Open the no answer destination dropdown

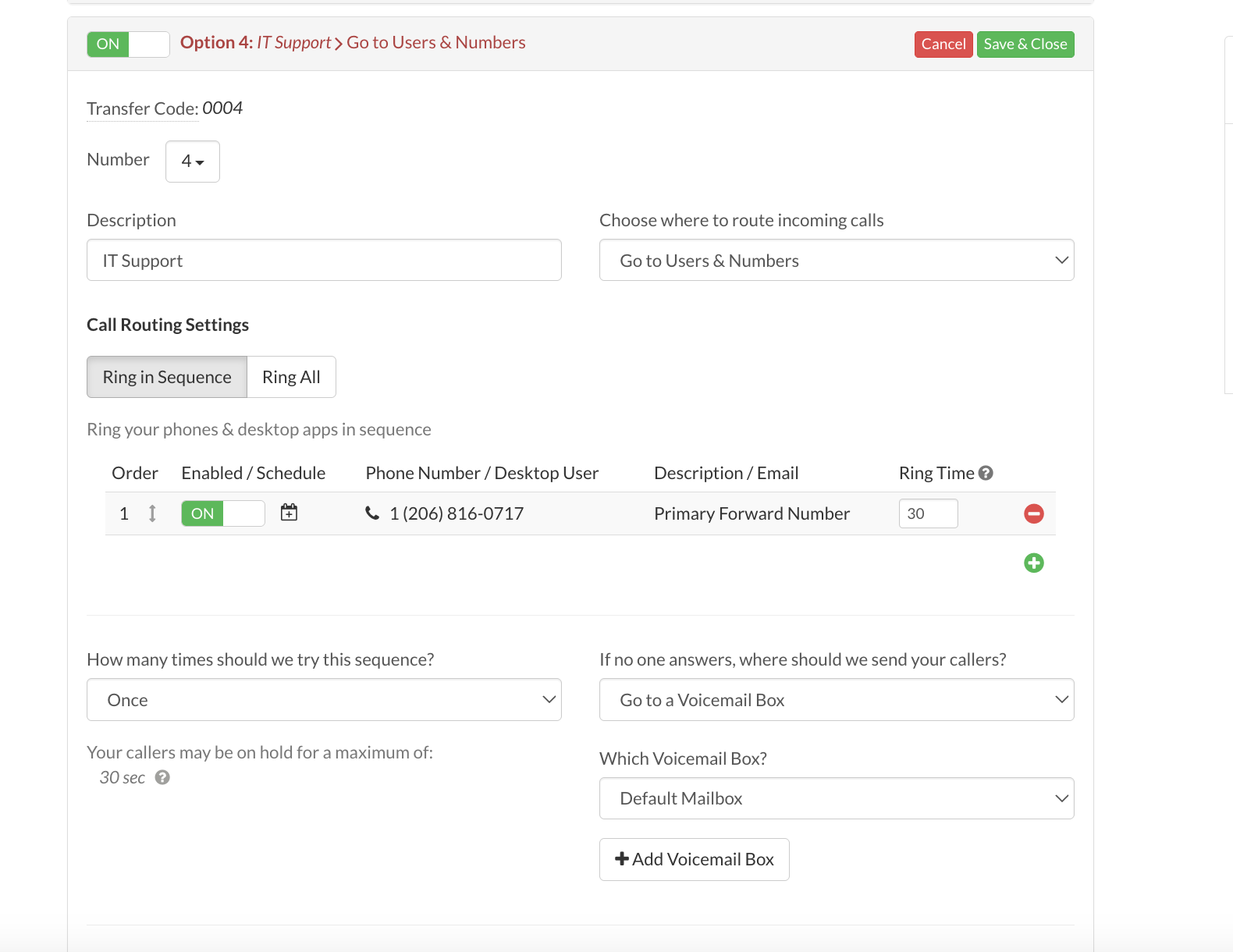pyautogui.click(x=836, y=700)
